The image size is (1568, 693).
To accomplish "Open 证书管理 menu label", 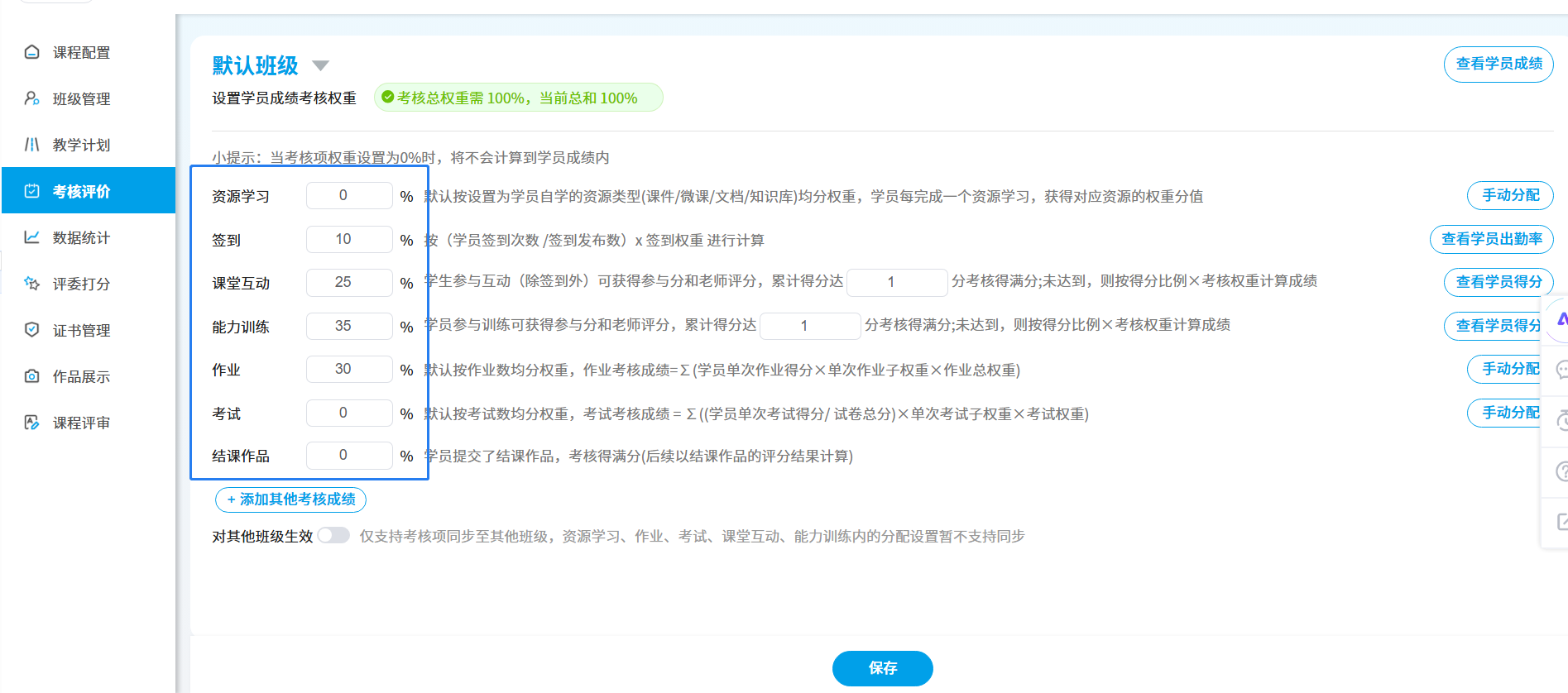I will [81, 331].
